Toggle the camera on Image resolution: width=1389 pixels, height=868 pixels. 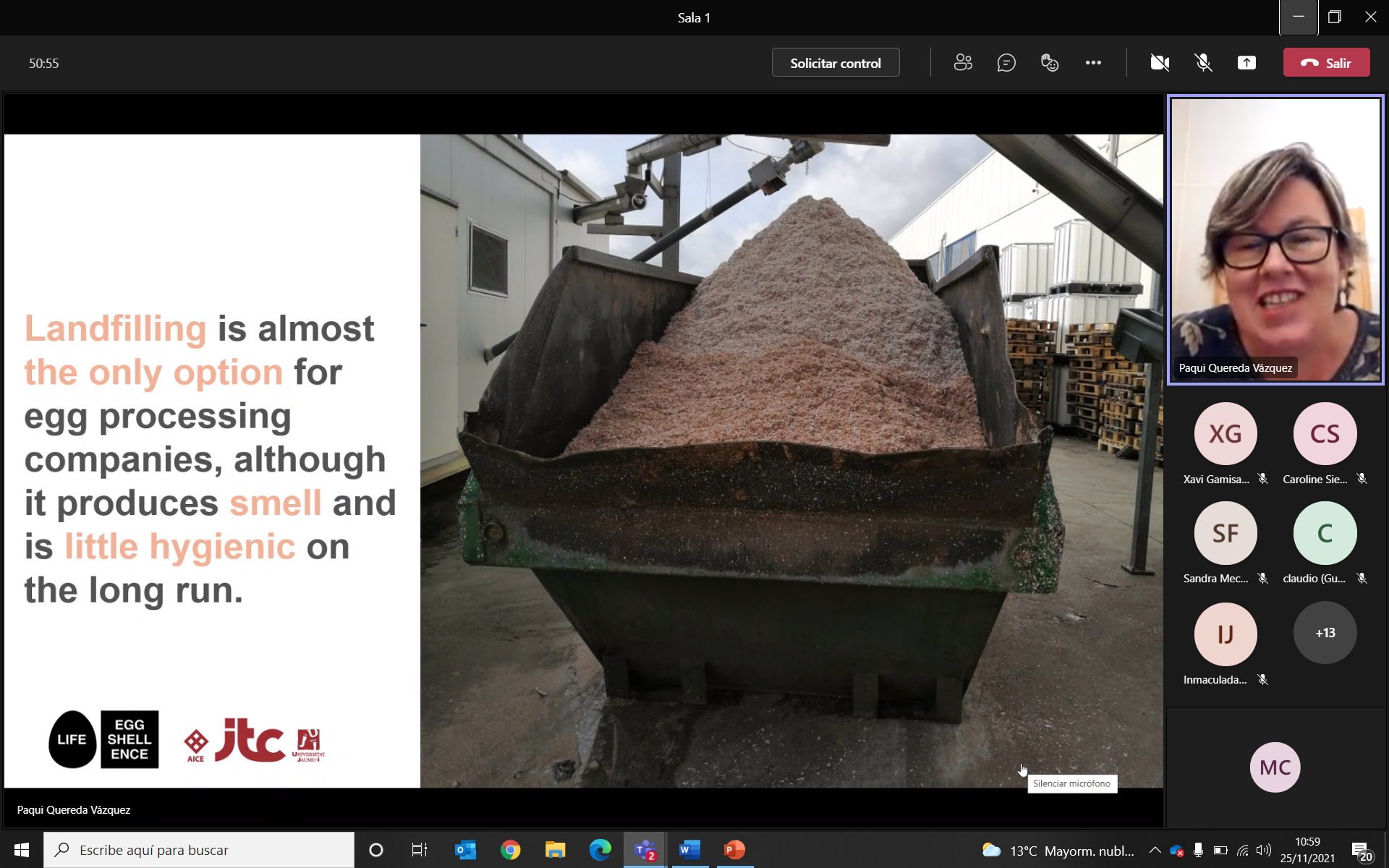pyautogui.click(x=1160, y=63)
